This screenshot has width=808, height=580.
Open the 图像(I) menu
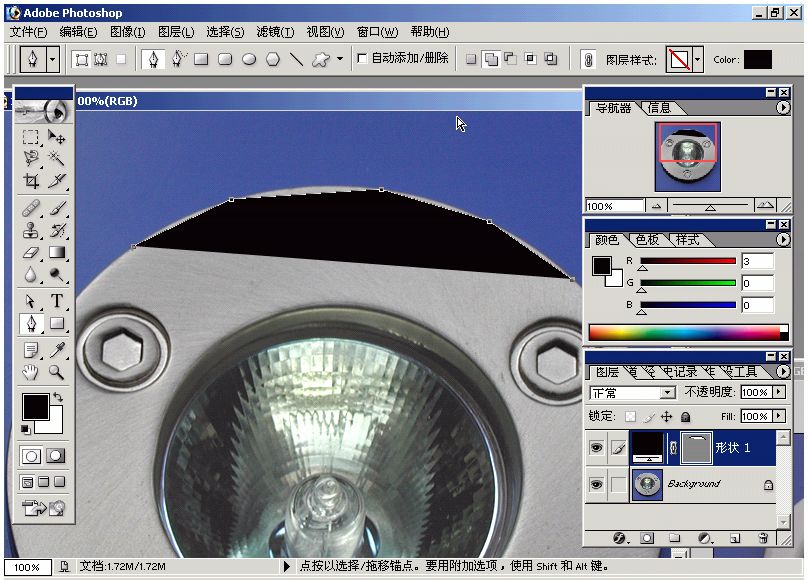click(127, 32)
